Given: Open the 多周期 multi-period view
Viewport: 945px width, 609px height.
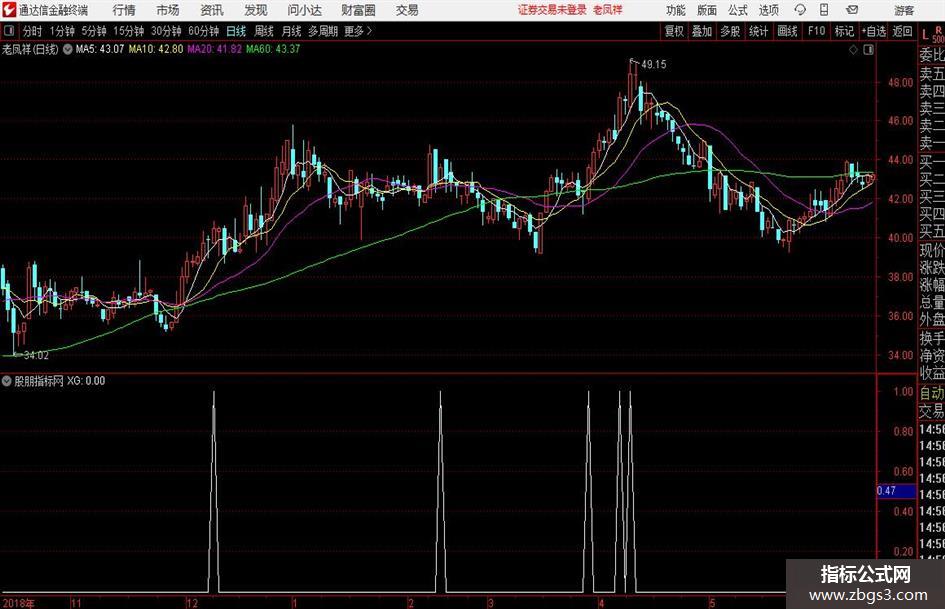Looking at the screenshot, I should 323,31.
